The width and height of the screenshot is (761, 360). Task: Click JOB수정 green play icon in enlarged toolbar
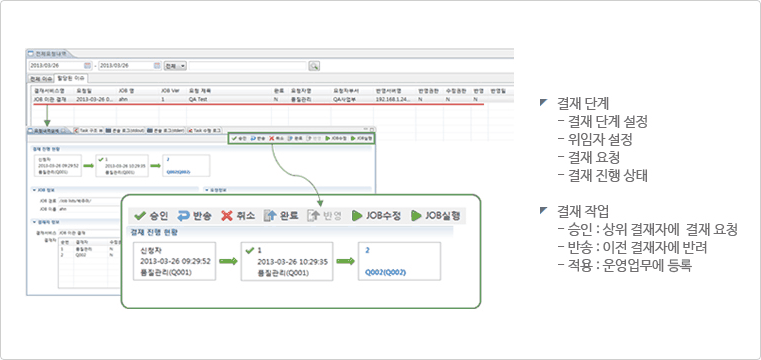tap(357, 215)
